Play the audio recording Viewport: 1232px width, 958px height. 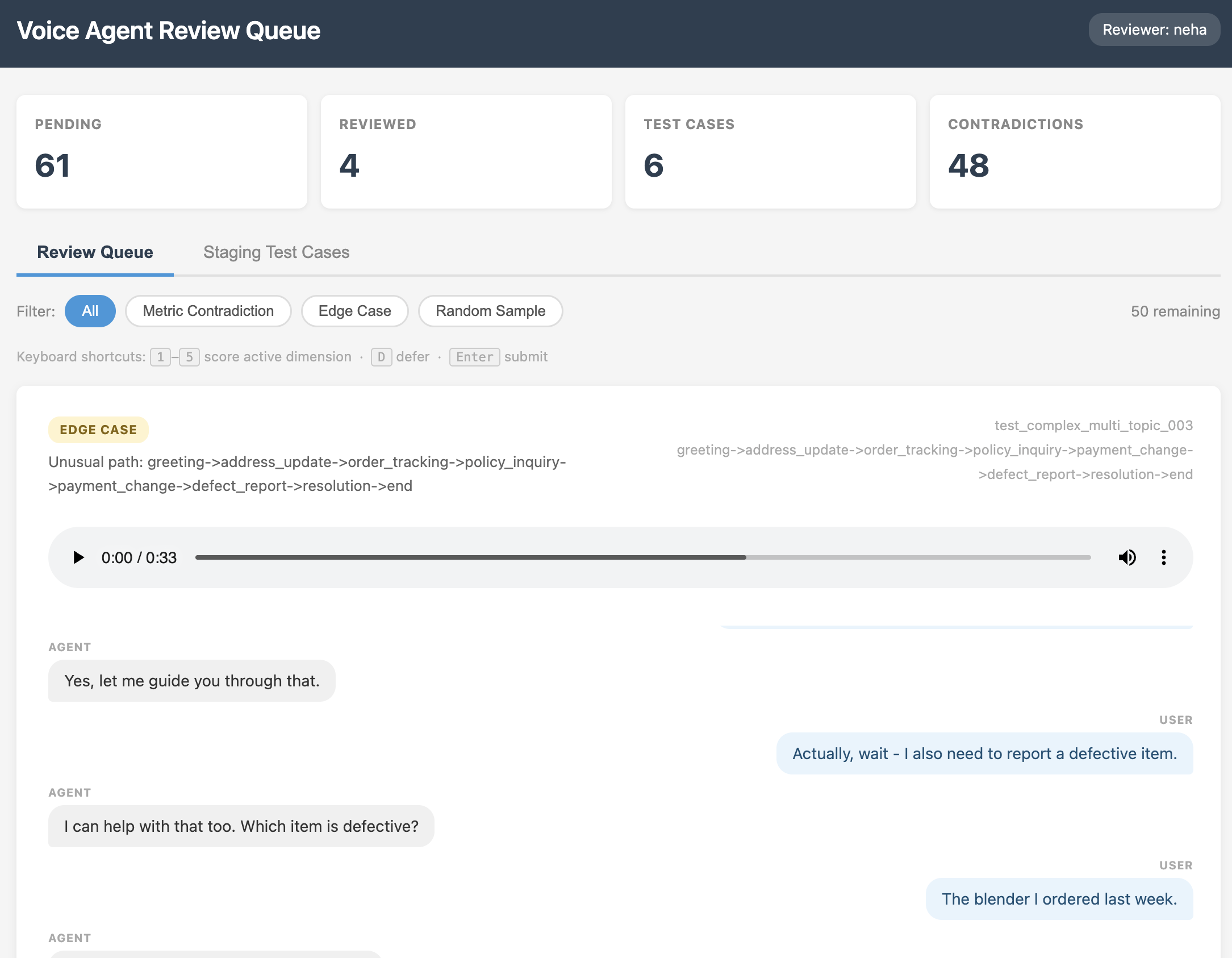(x=78, y=557)
